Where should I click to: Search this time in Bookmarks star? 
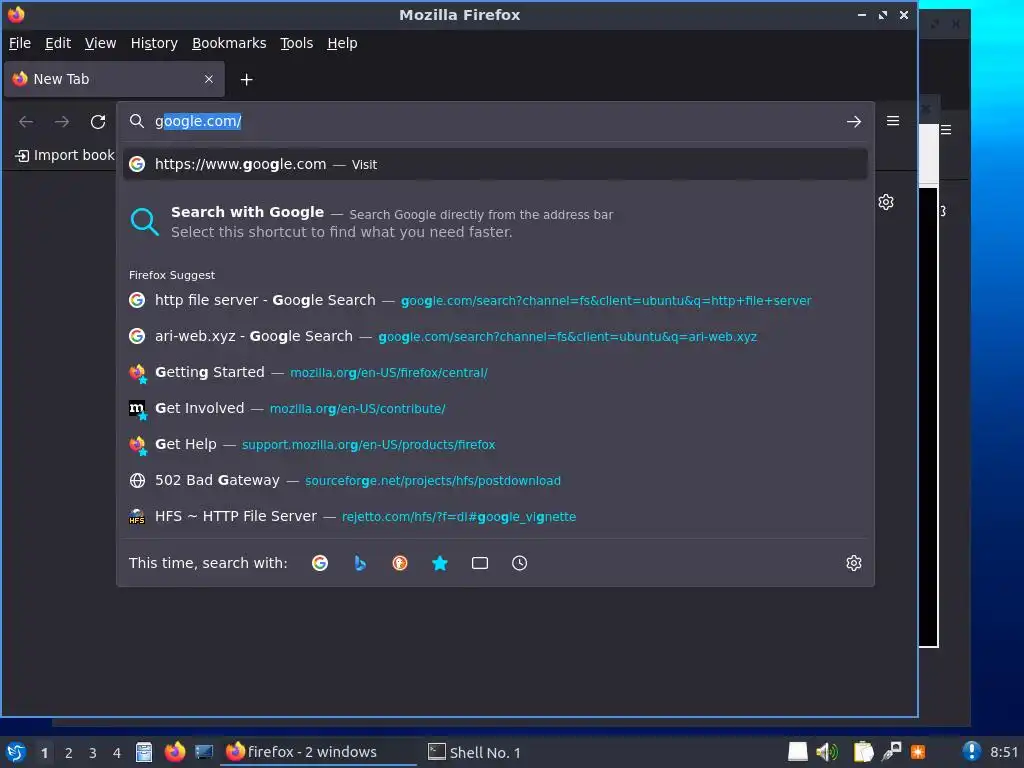(440, 563)
